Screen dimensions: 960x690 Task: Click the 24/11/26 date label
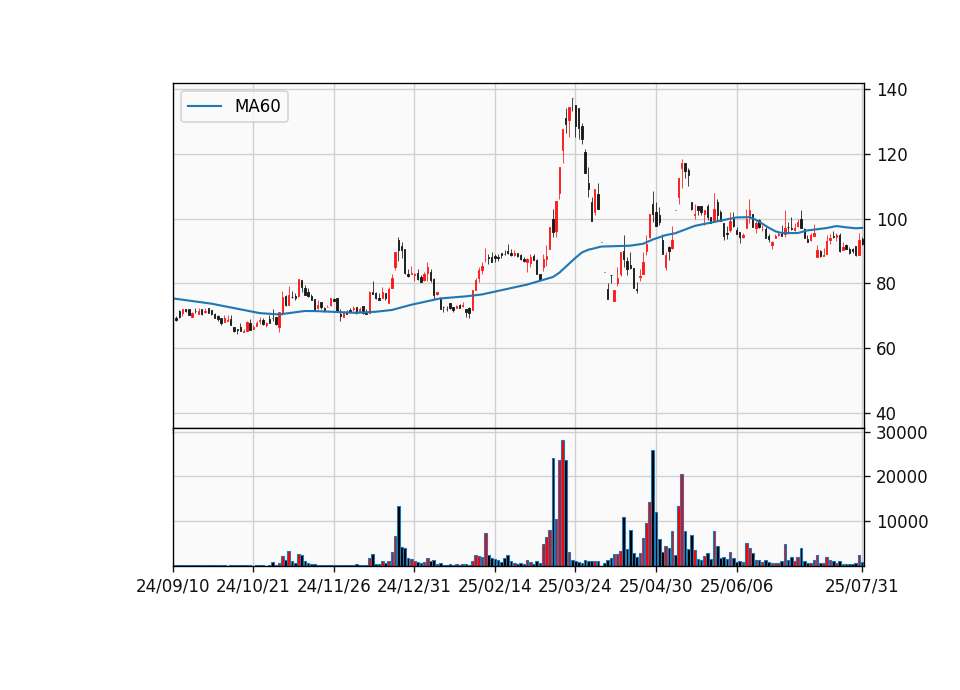click(334, 586)
